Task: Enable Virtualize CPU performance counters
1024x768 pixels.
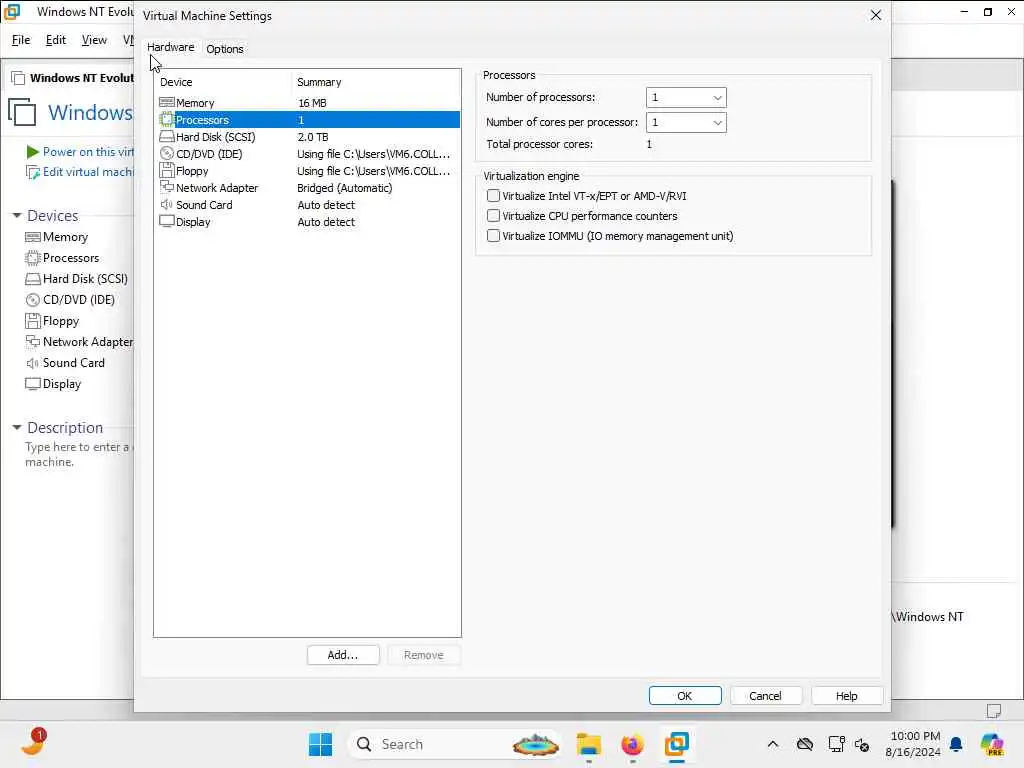Action: pos(494,216)
